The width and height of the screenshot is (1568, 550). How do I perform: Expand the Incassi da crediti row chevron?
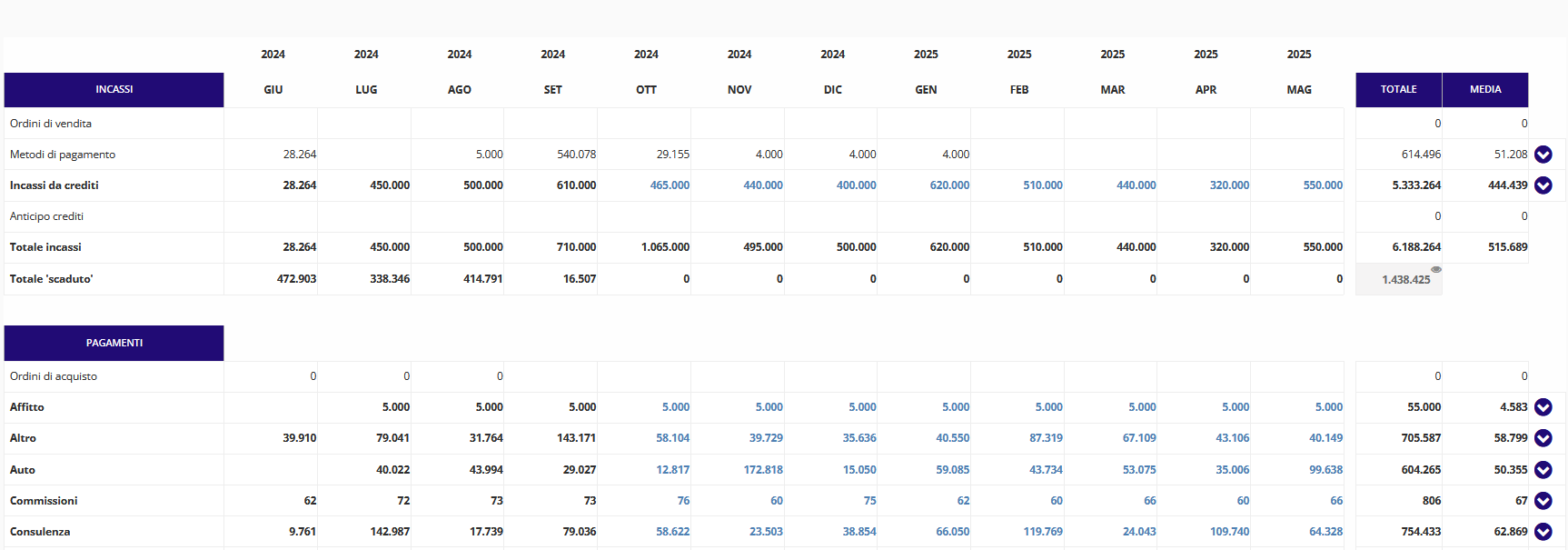1543,185
